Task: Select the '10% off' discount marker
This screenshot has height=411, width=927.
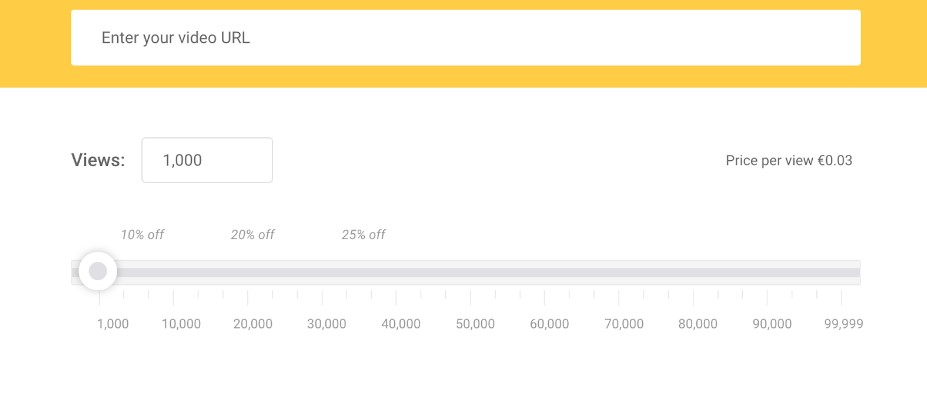Action: pyautogui.click(x=142, y=235)
